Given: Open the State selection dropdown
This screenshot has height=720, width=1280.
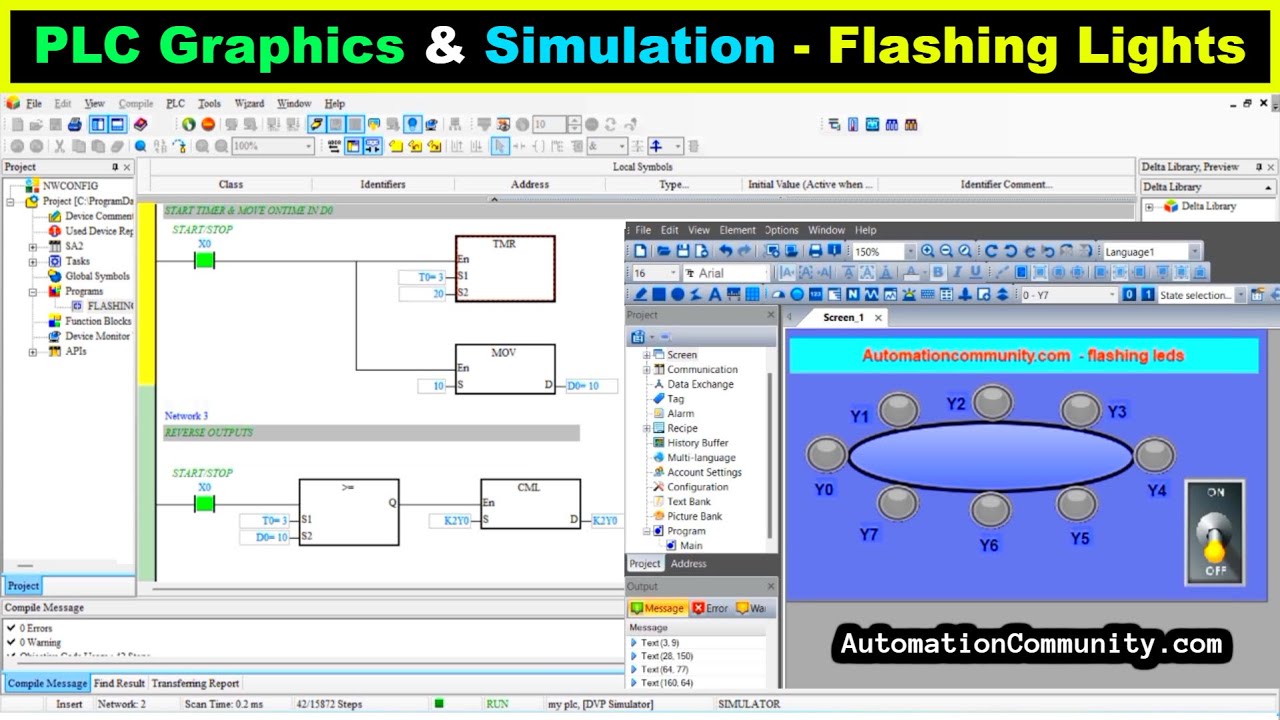Looking at the screenshot, I should pos(1241,294).
